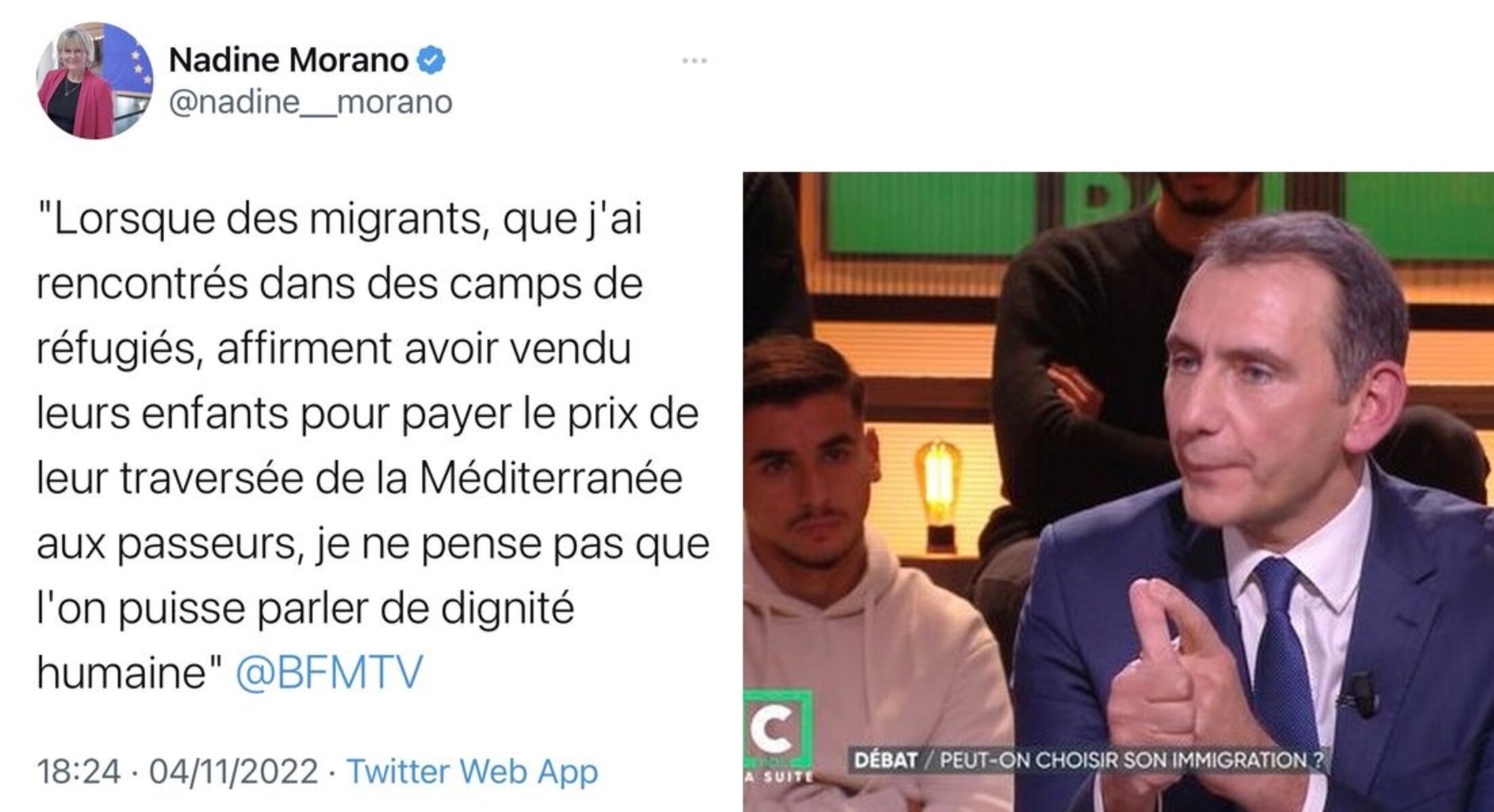Viewport: 1494px width, 812px height.
Task: Open the TV debate screenshot image
Action: pyautogui.click(x=1118, y=492)
